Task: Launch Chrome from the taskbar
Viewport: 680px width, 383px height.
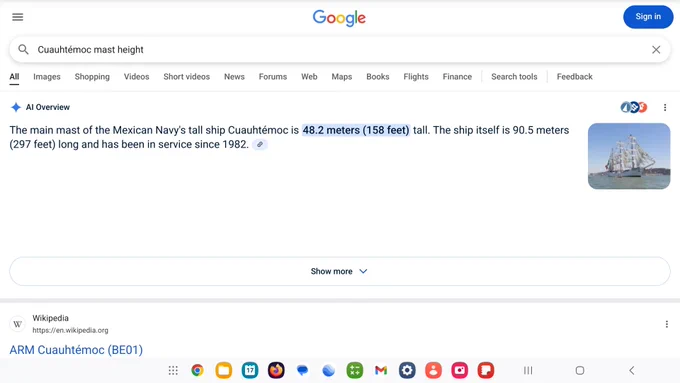Action: pos(197,370)
